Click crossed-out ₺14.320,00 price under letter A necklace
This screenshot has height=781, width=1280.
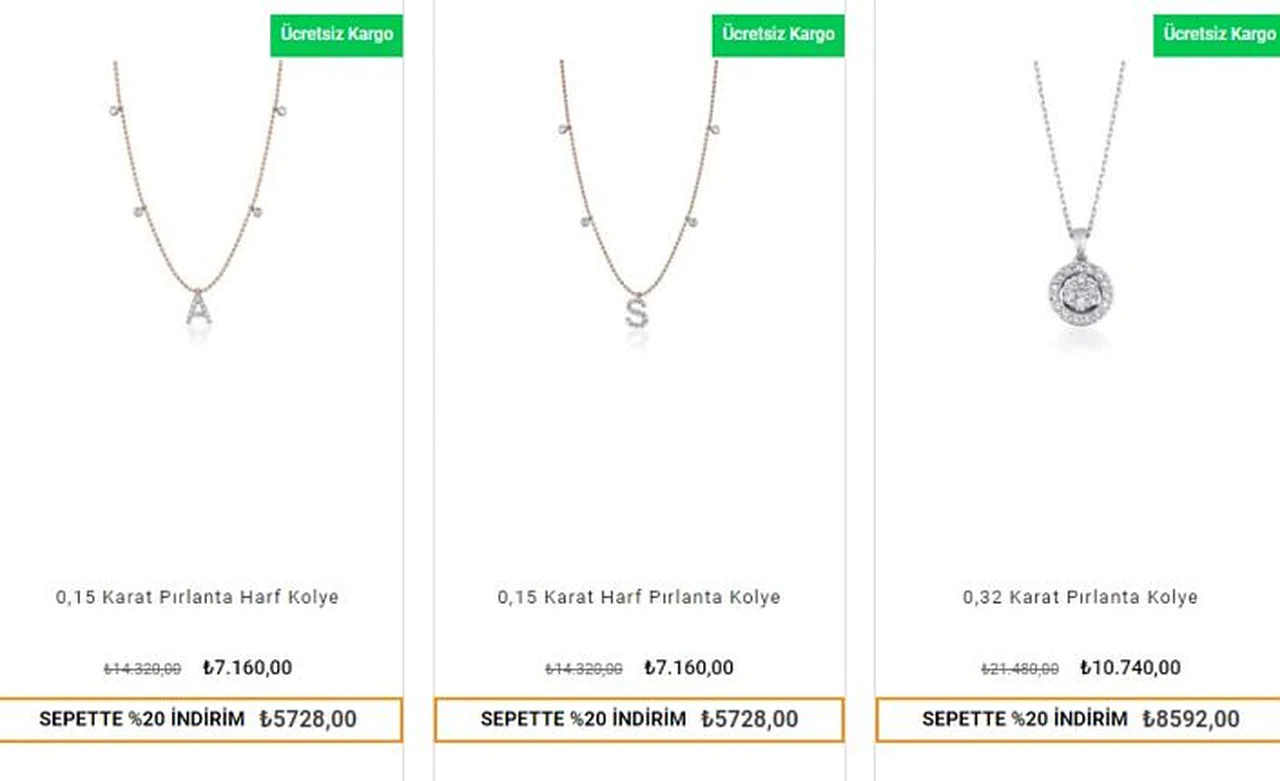(x=143, y=669)
